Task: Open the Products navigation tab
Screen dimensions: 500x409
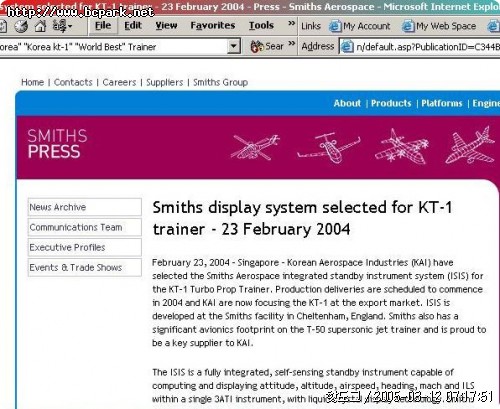Action: point(391,103)
